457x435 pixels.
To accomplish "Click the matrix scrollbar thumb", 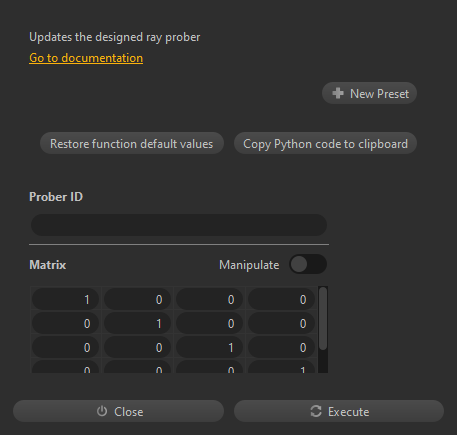I will point(323,319).
